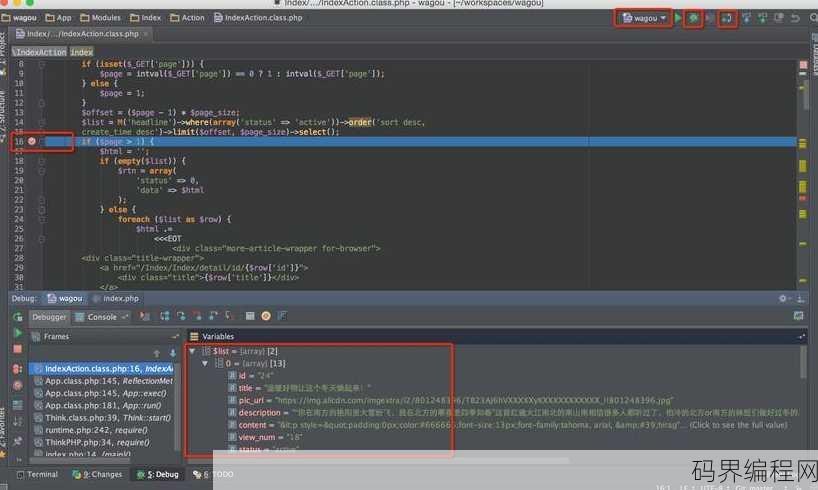Collapse code fold at line 8

click(42, 64)
